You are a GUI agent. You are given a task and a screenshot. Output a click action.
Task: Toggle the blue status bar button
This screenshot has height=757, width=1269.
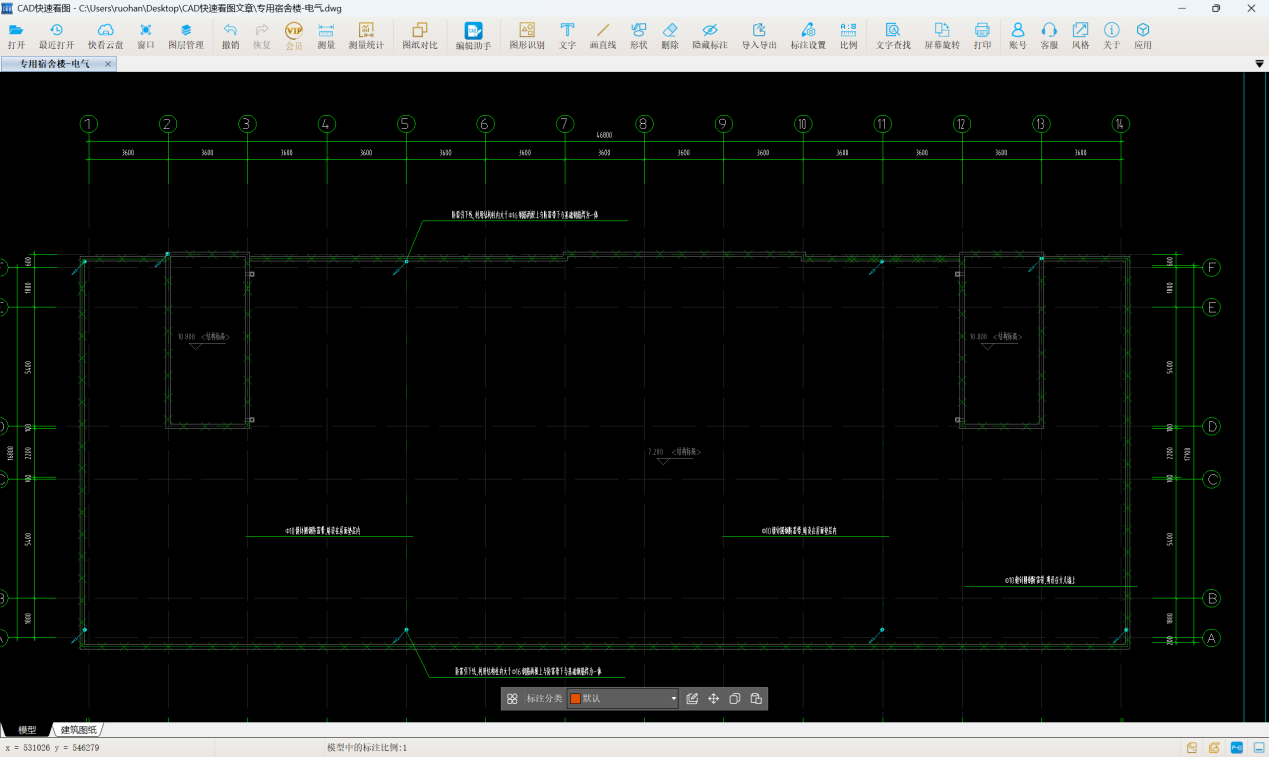[1237, 748]
